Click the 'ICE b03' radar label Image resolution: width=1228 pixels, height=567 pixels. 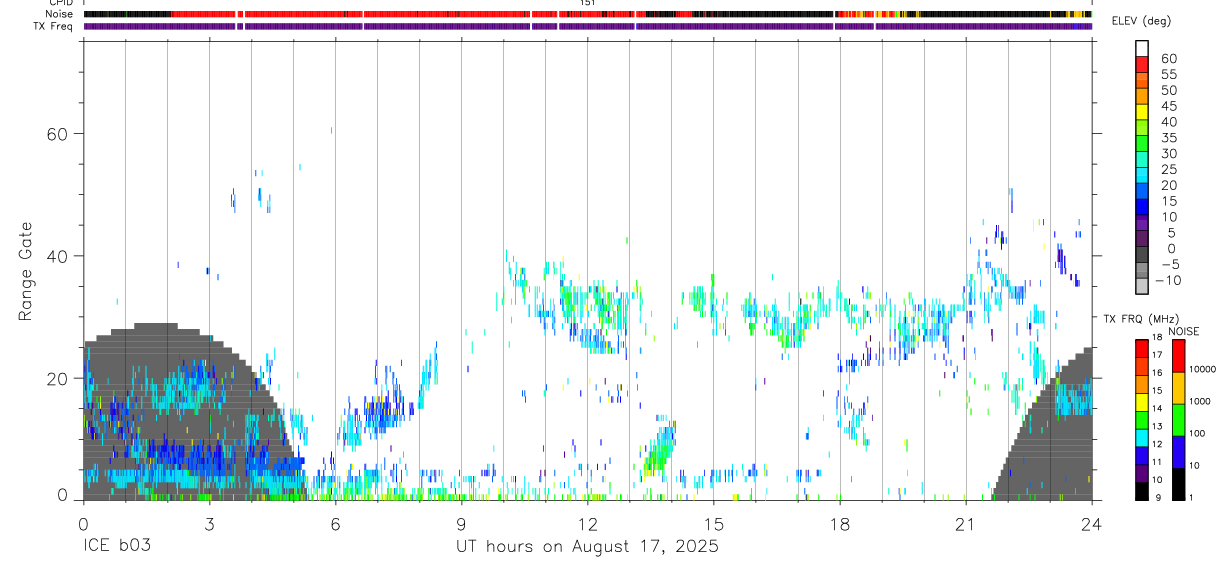(115, 547)
